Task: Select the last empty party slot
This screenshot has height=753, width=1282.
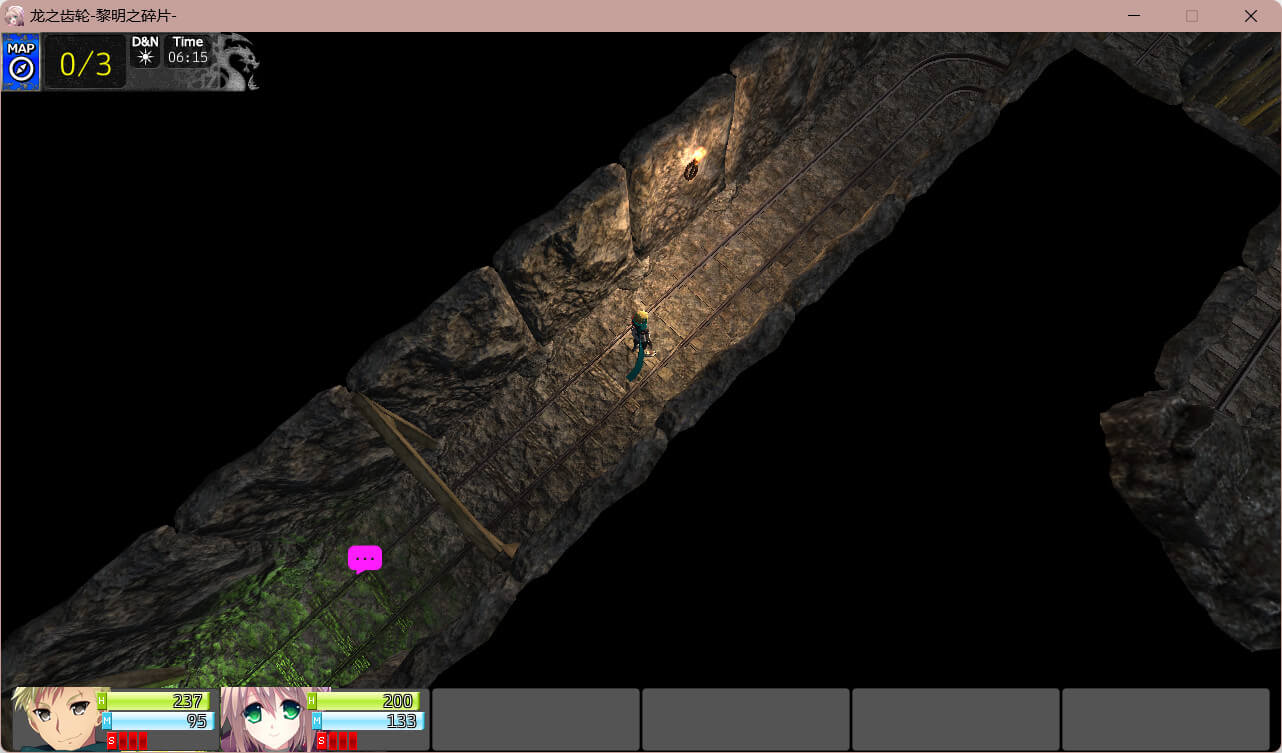Action: pyautogui.click(x=1165, y=719)
